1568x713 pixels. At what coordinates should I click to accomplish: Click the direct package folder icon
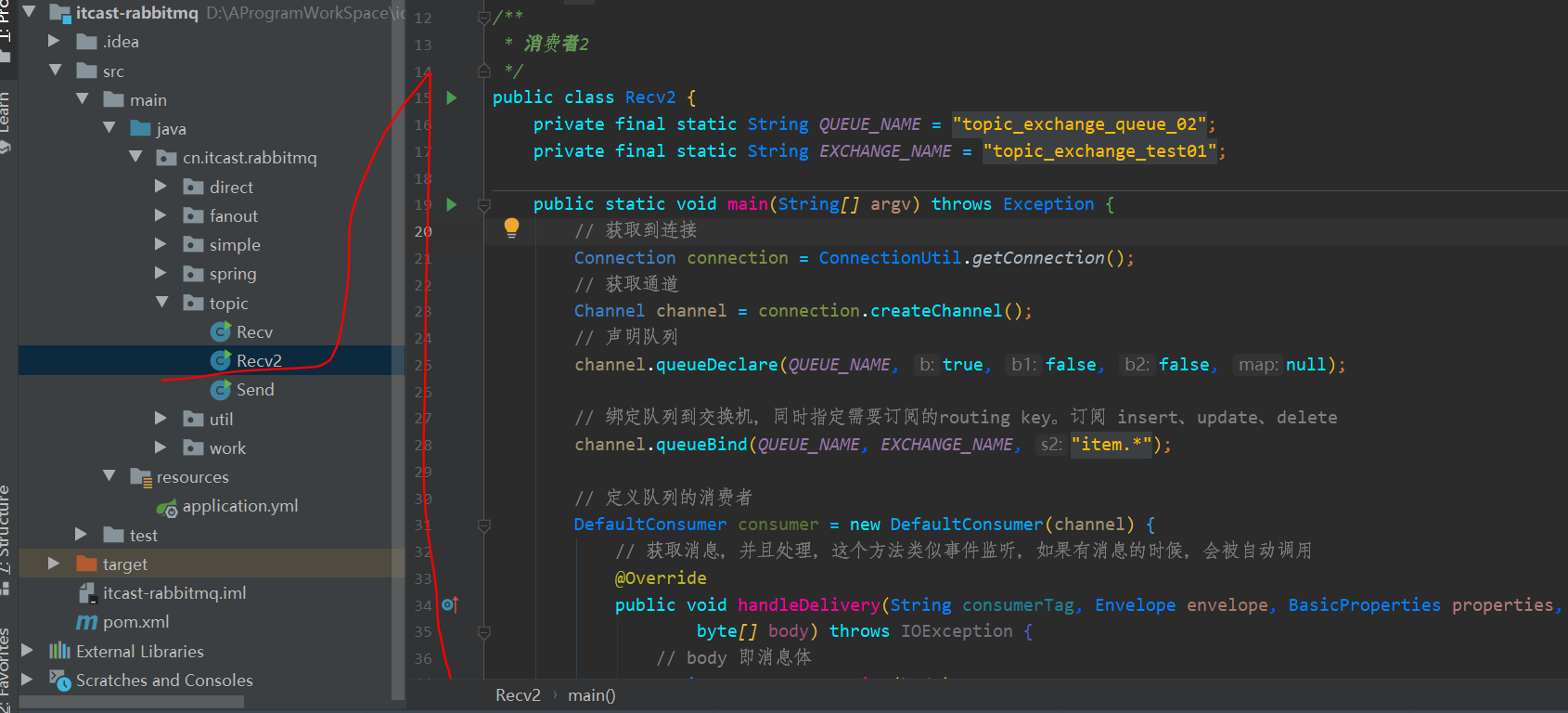coord(194,187)
